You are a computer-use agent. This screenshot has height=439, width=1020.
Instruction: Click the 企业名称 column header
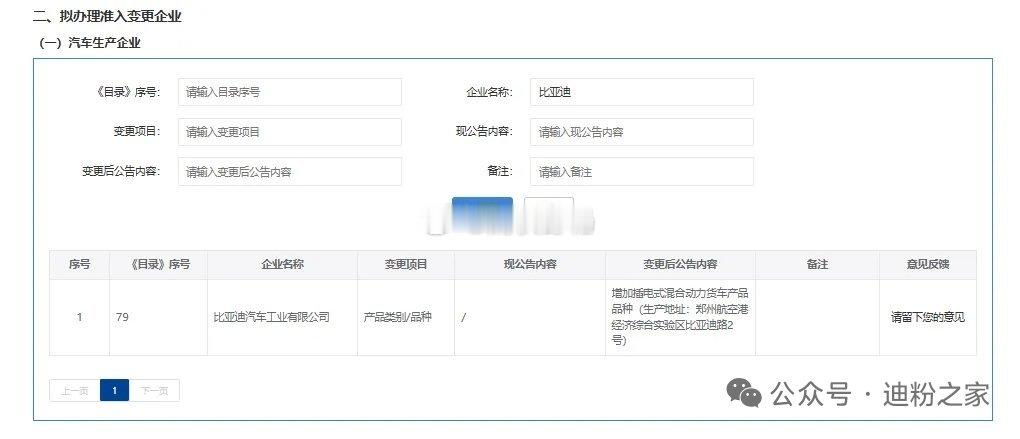[x=282, y=265]
